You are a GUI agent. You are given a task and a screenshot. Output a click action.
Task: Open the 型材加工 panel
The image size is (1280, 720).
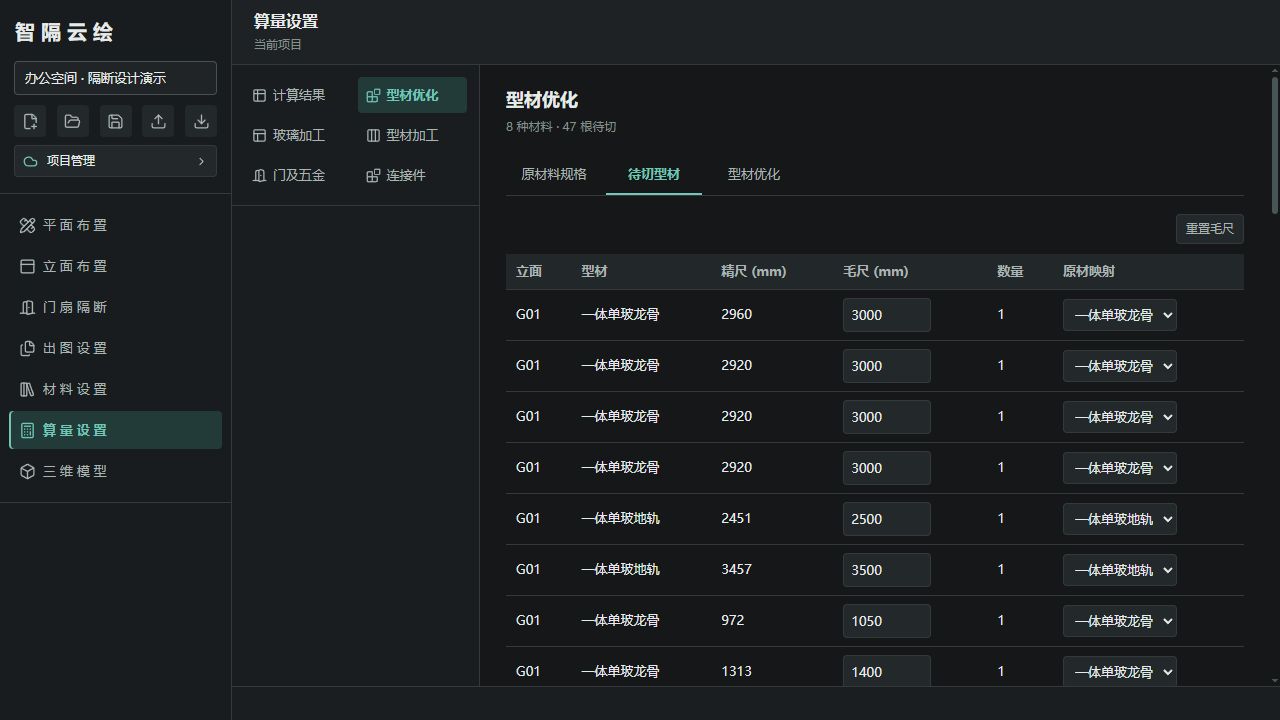click(x=412, y=135)
